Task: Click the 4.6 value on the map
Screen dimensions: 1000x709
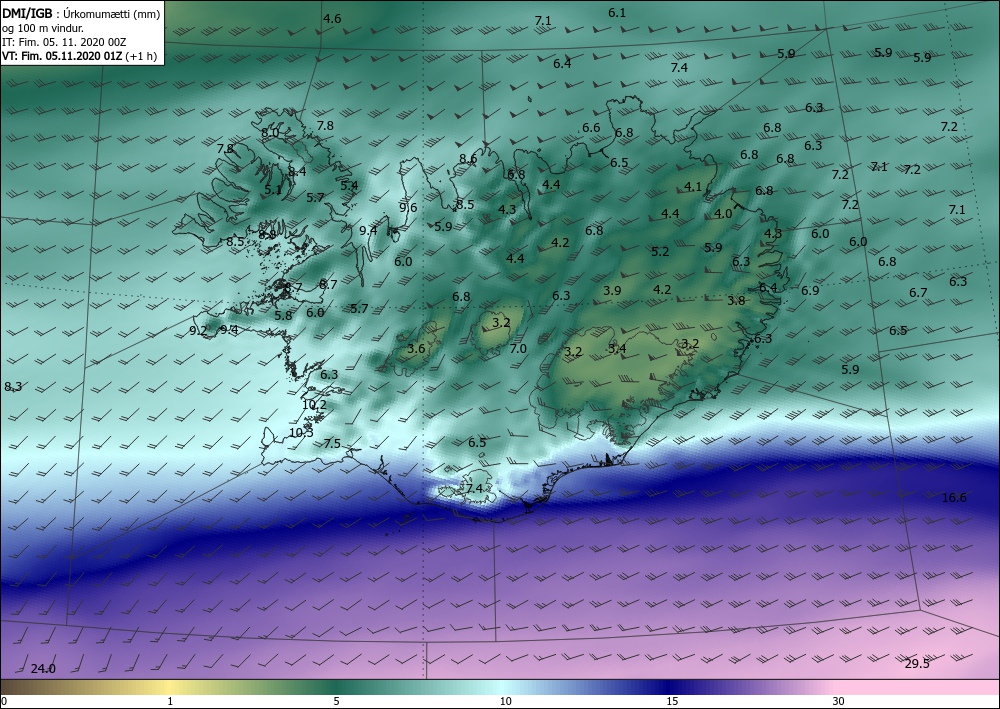Action: pyautogui.click(x=332, y=18)
